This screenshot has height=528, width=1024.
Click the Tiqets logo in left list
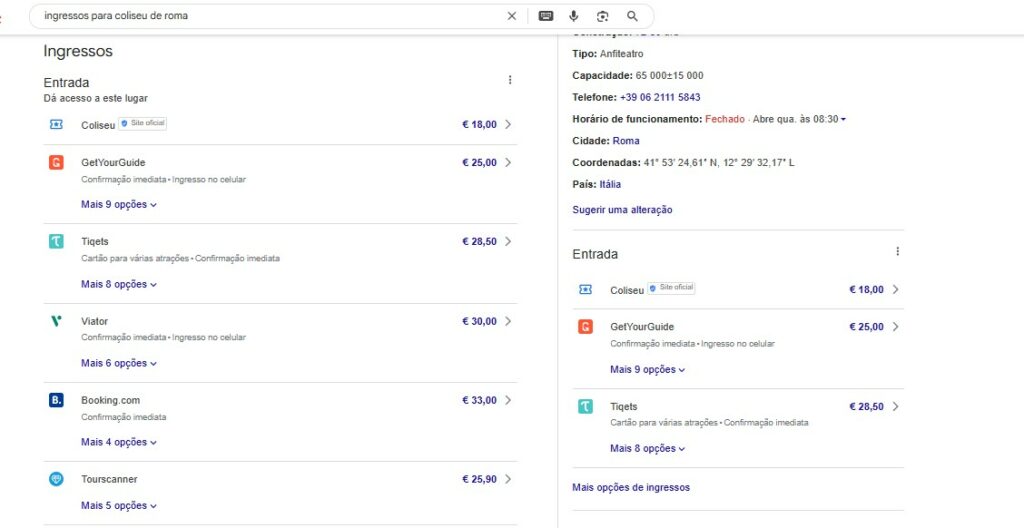[x=56, y=241]
